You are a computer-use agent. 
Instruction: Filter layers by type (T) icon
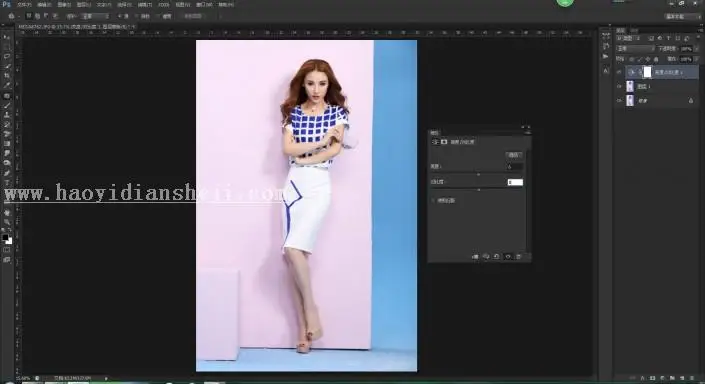tap(669, 39)
